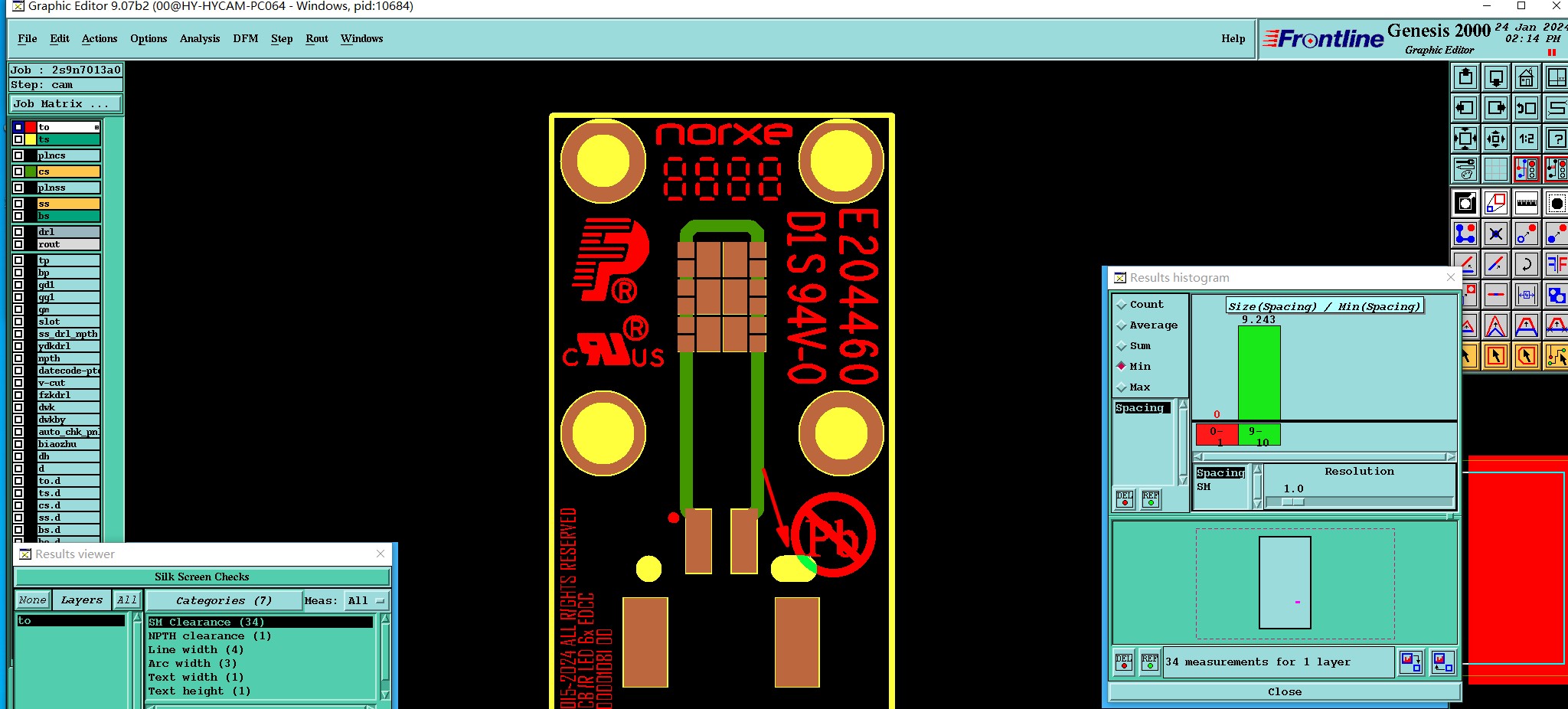Open the Windows menu
The image size is (1568, 709).
click(x=362, y=39)
